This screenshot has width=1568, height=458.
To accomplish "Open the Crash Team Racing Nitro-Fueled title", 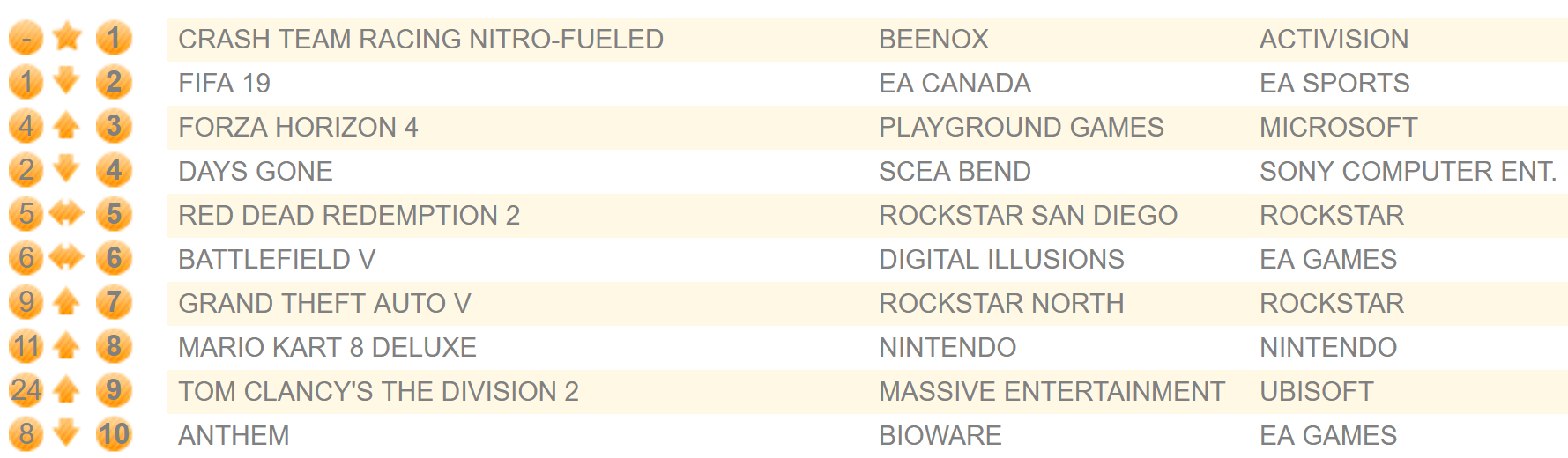I will pyautogui.click(x=420, y=40).
